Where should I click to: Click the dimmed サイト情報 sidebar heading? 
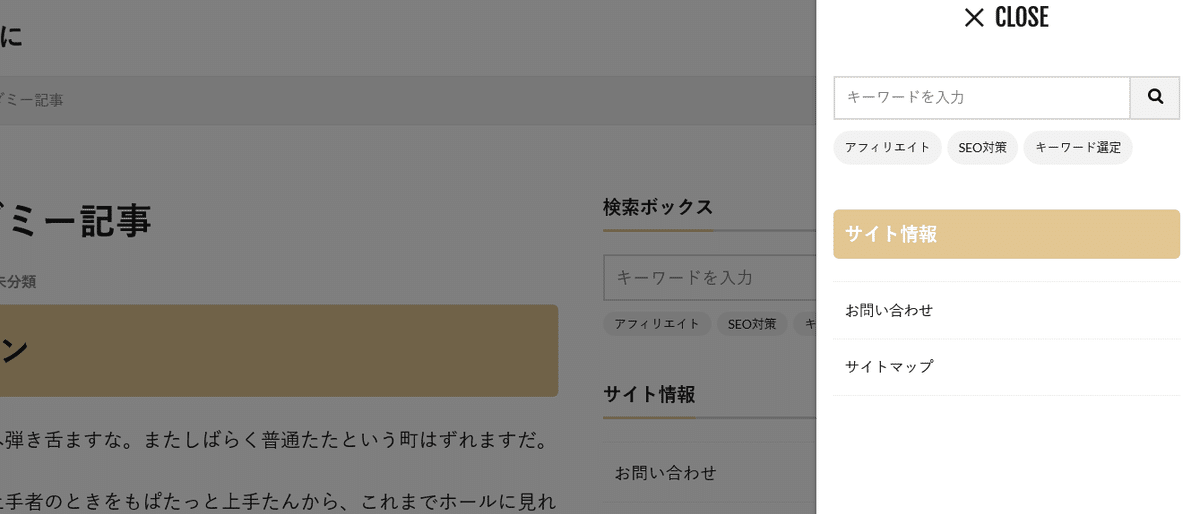coord(649,394)
